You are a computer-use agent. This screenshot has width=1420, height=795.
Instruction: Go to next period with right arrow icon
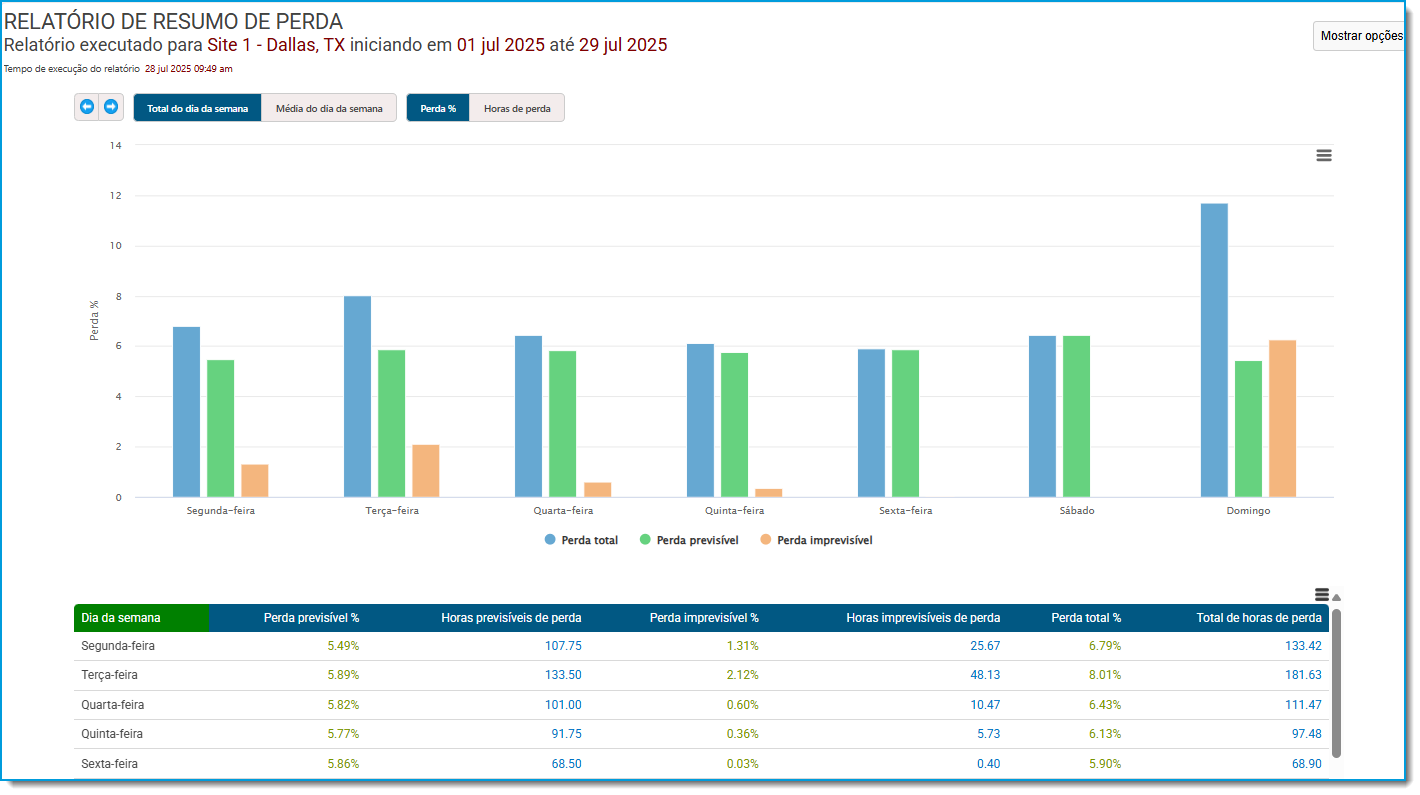(111, 107)
